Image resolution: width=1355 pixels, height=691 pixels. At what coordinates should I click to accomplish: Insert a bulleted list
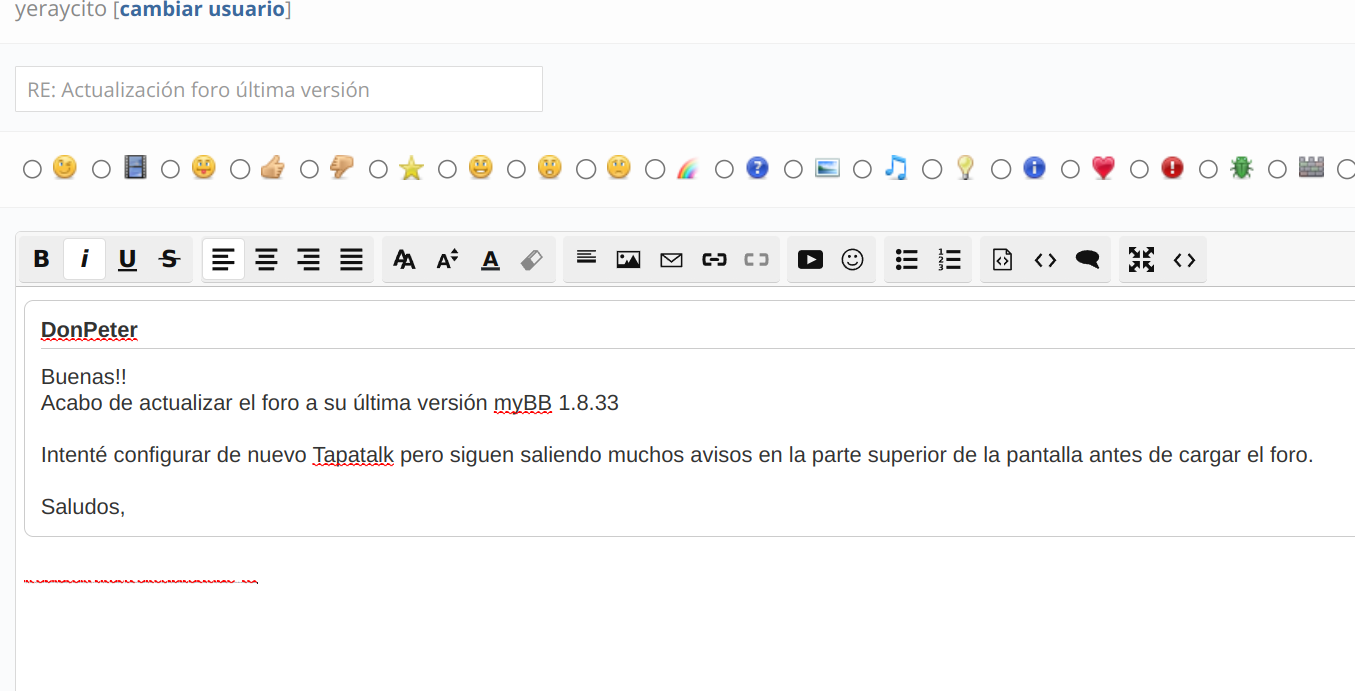[x=906, y=259]
